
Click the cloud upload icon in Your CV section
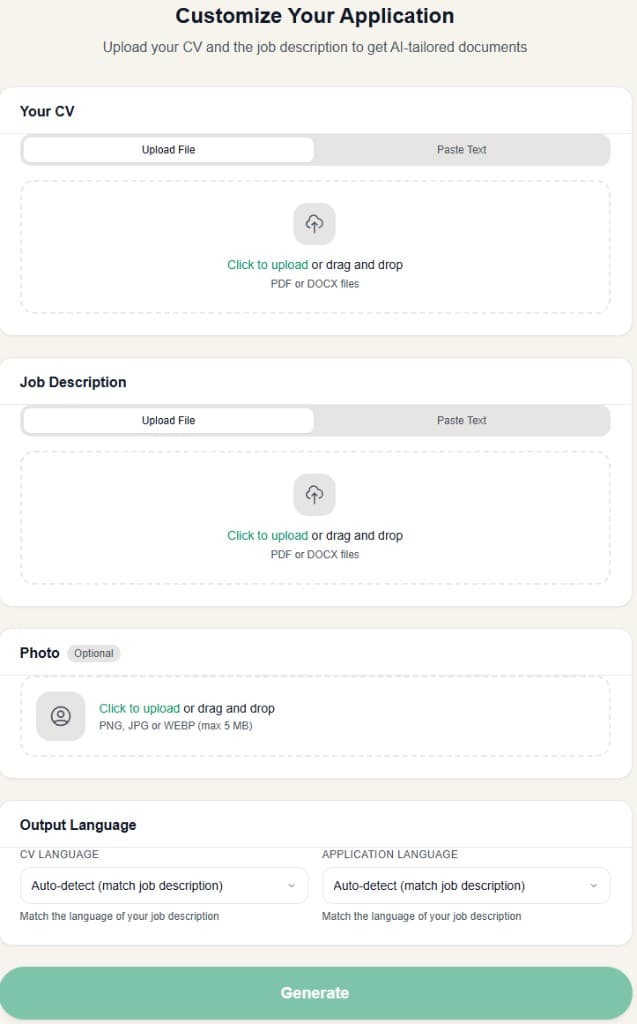click(314, 223)
